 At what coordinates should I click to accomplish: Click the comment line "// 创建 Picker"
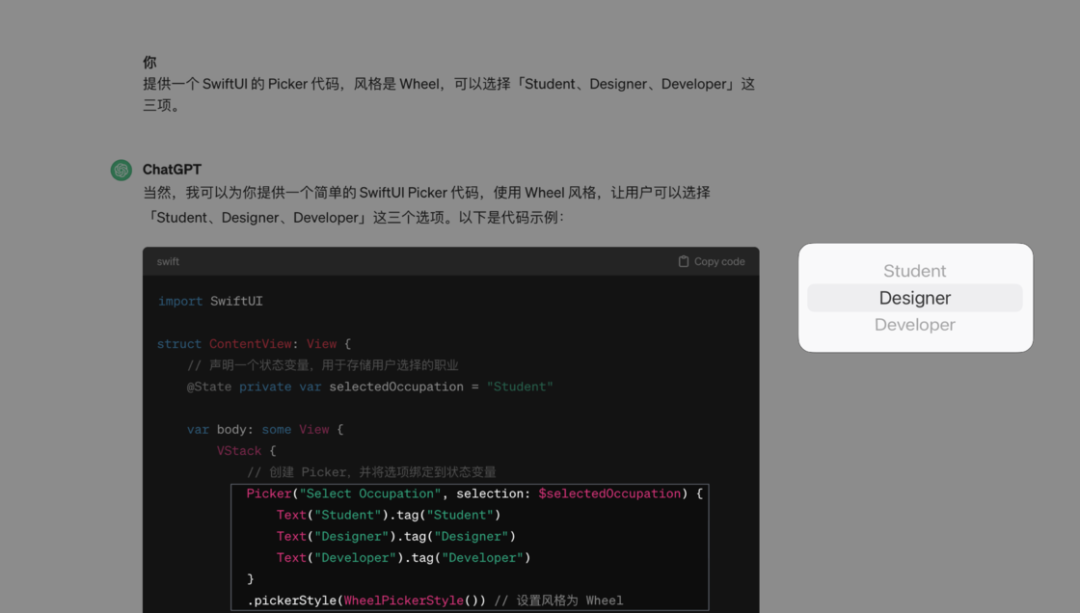click(371, 472)
